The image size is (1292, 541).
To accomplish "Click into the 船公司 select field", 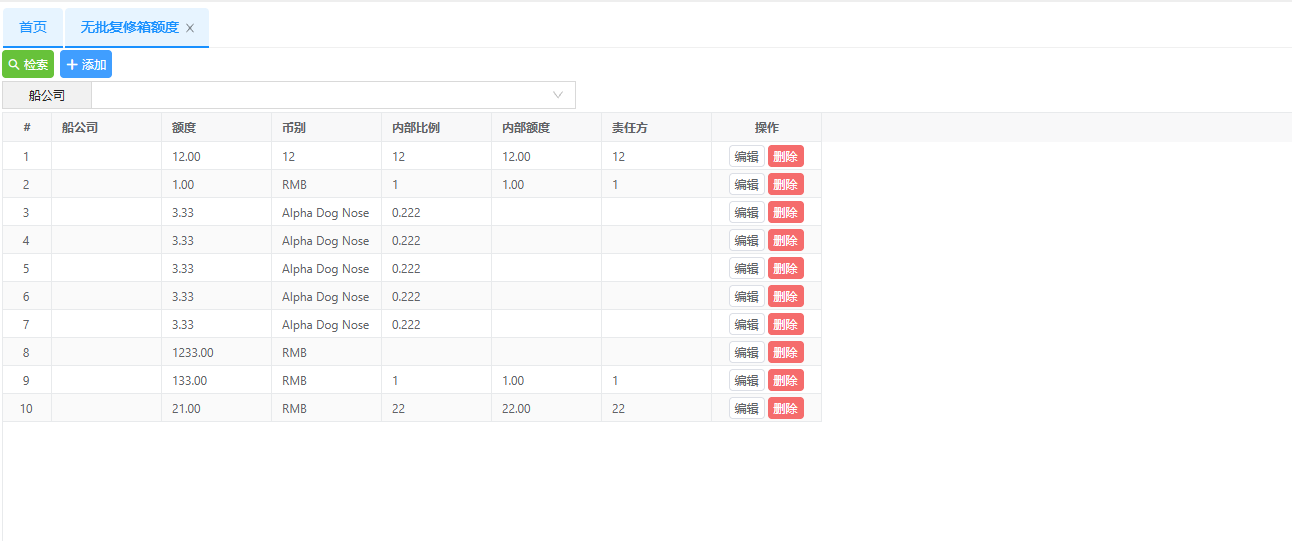I will coord(320,95).
